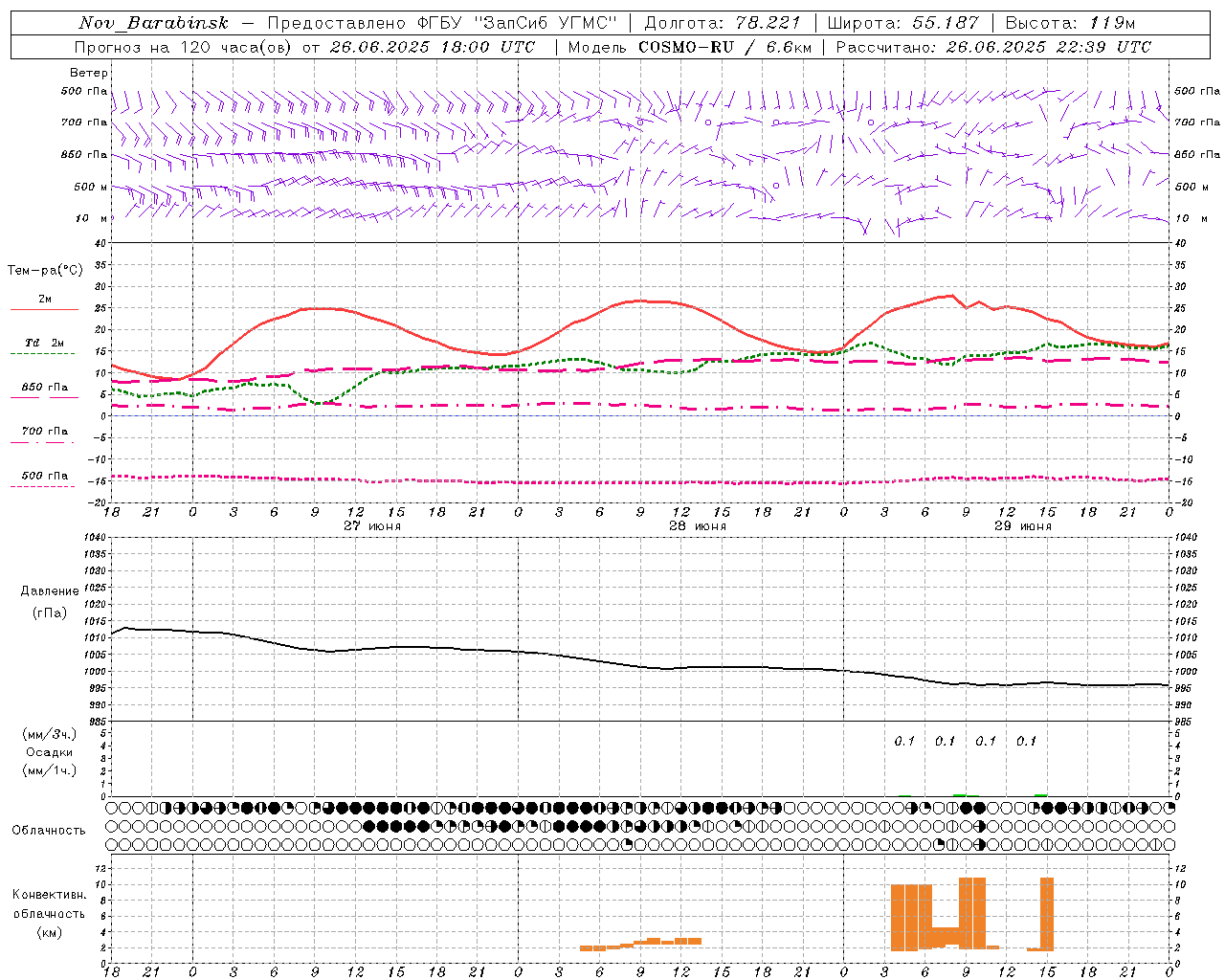This screenshot has height=980, width=1225.
Task: Click the model name COSMO-RU / 6.6км
Action: coord(725,47)
